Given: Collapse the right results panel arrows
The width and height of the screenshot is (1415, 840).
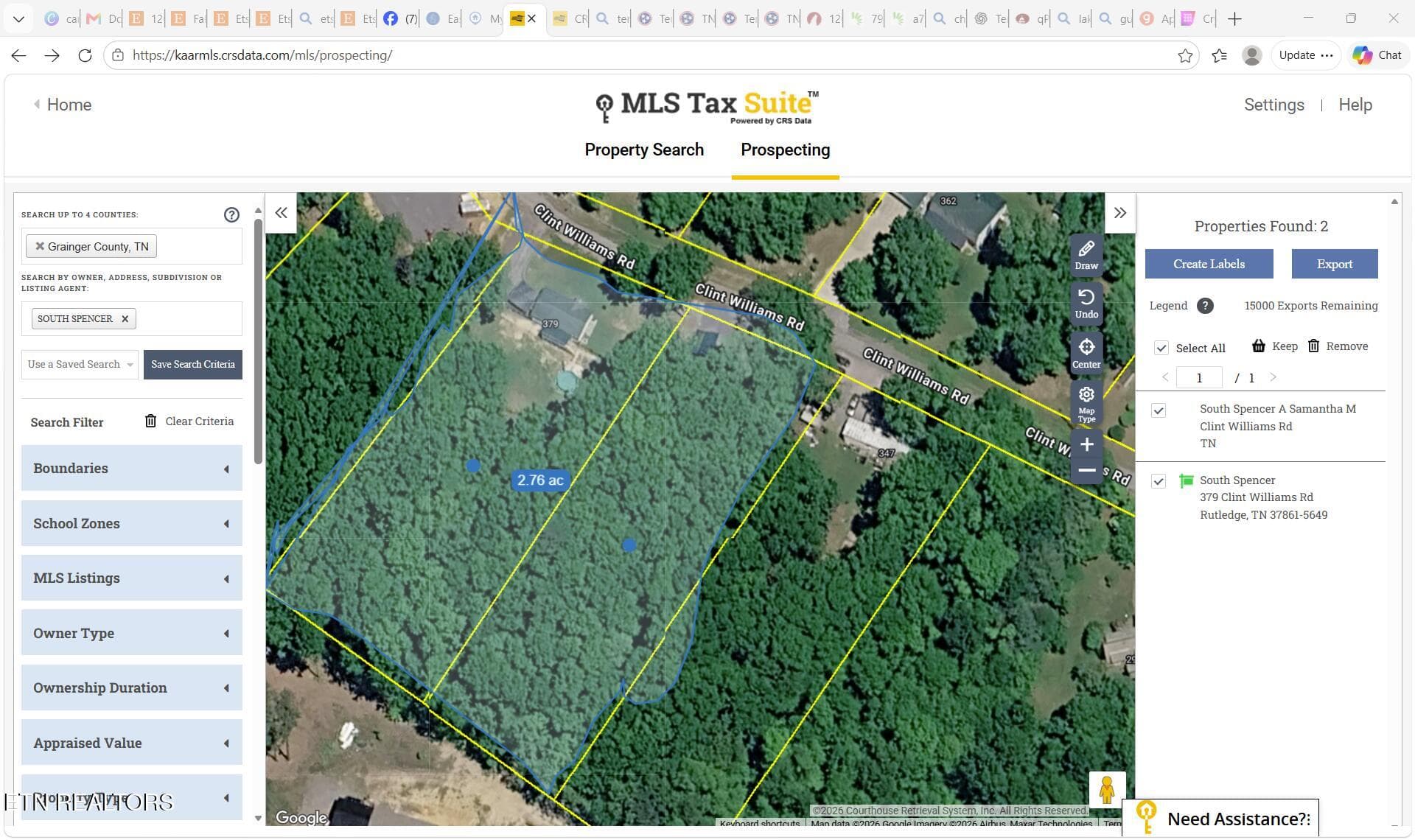Looking at the screenshot, I should point(1120,213).
